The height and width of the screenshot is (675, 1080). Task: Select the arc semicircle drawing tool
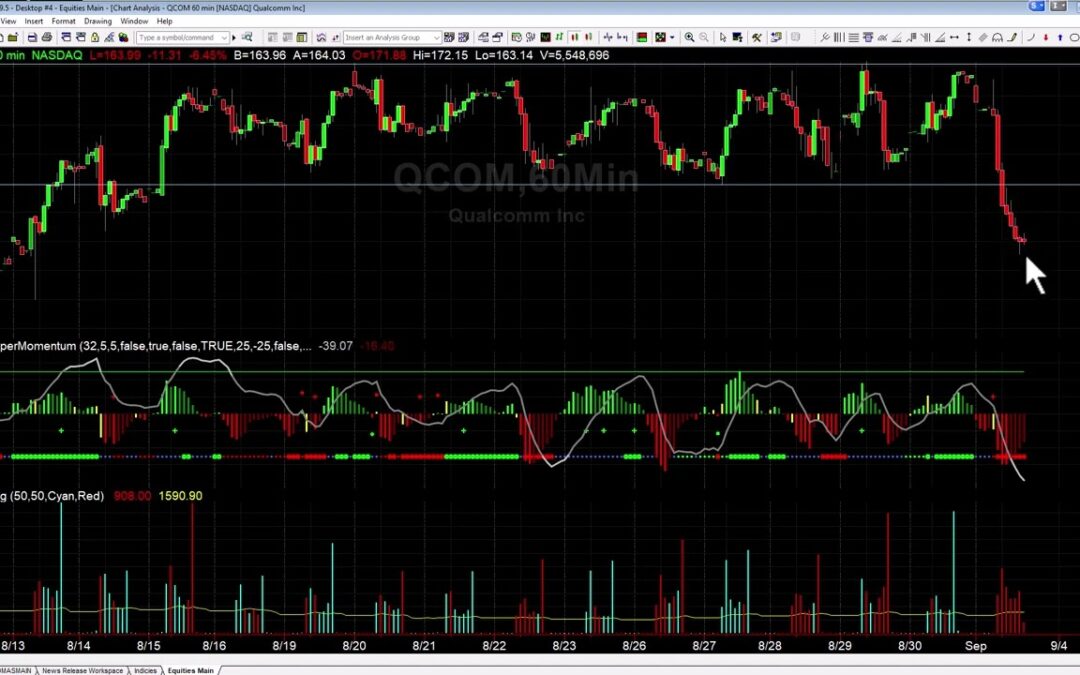point(997,37)
